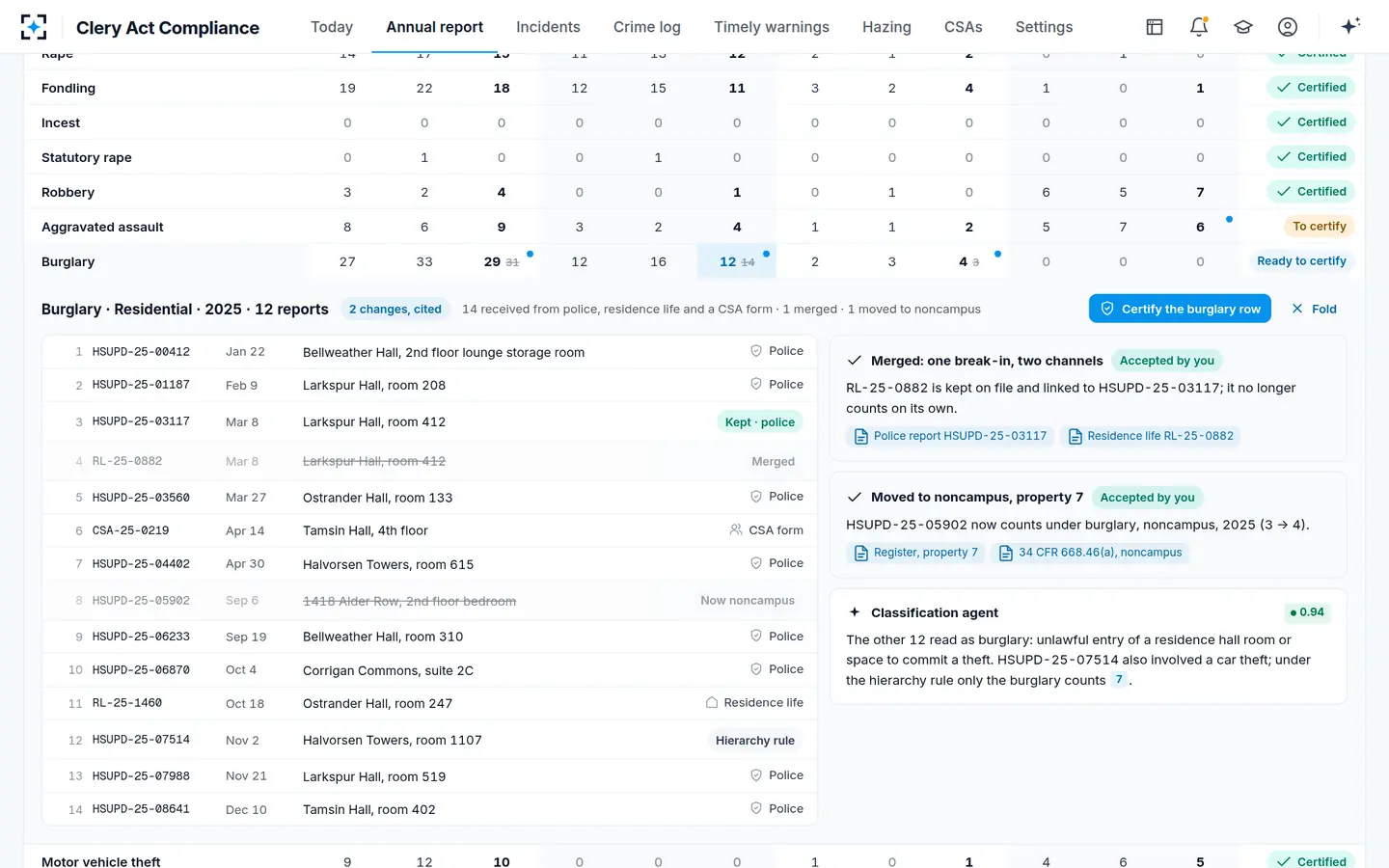The width and height of the screenshot is (1389, 868).
Task: Go to the Crime log tab
Action: tap(647, 27)
